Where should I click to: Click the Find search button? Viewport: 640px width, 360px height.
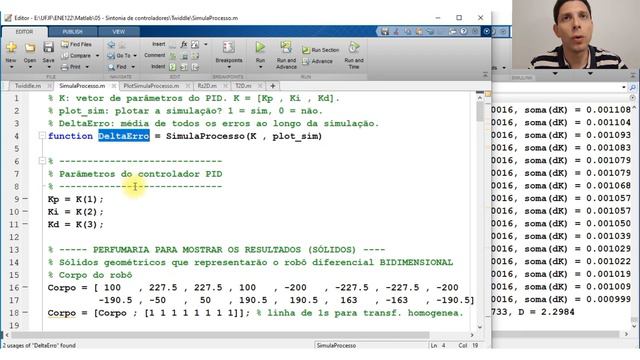[x=117, y=67]
